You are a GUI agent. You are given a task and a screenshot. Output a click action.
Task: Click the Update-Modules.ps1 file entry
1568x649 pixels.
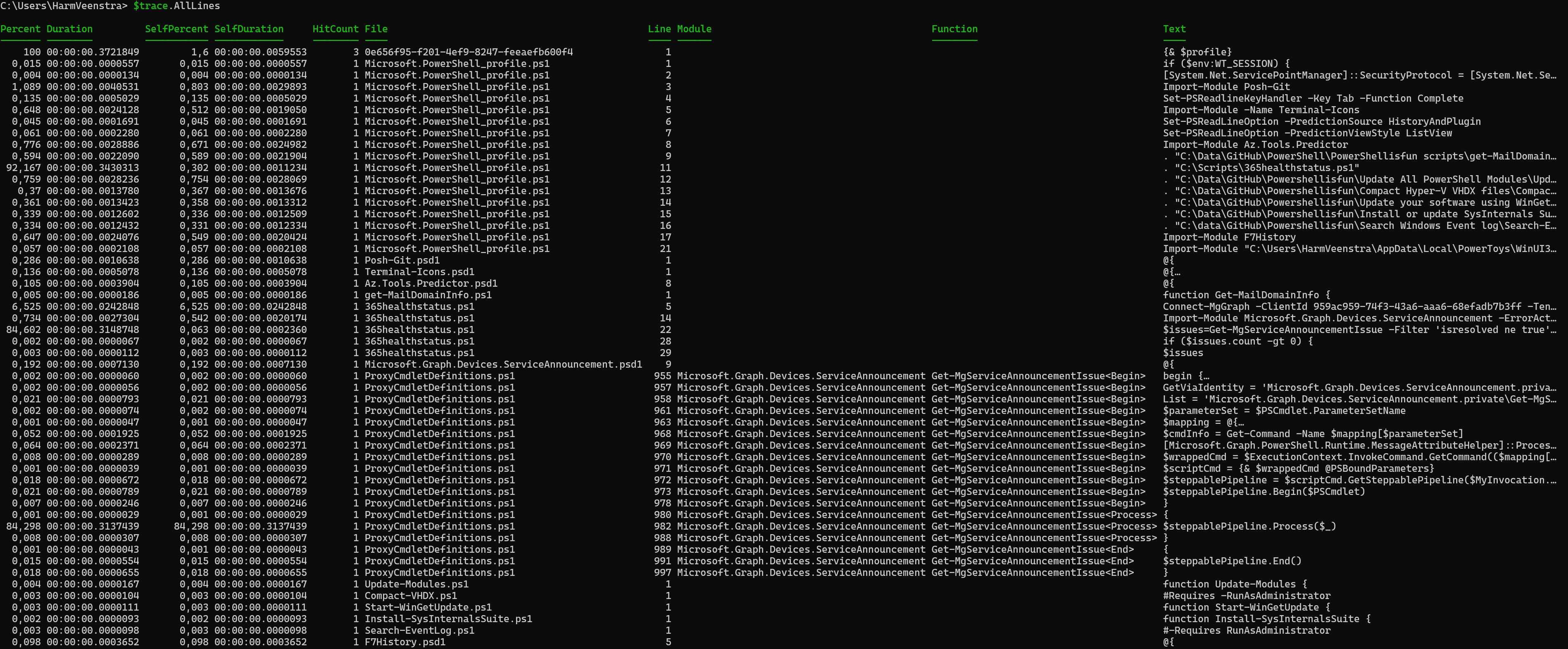click(x=416, y=584)
